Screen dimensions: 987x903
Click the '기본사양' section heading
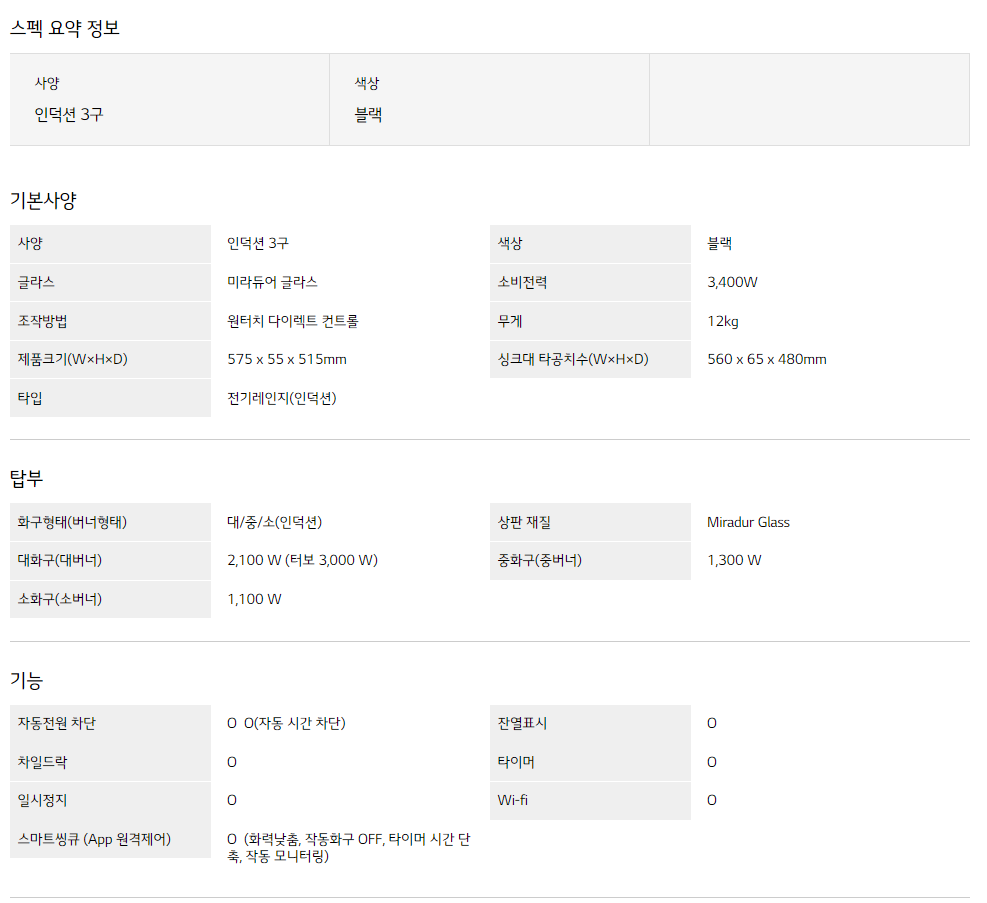pos(43,200)
